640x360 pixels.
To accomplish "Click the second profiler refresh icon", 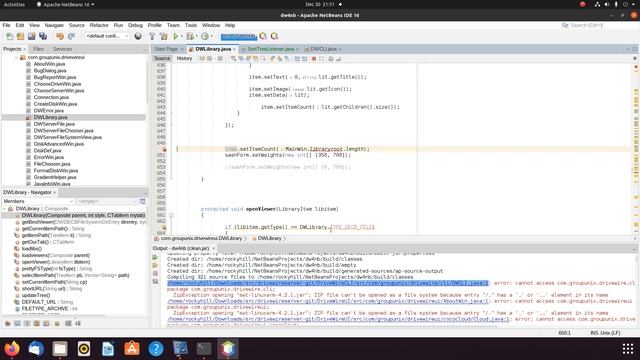I will click(x=275, y=36).
